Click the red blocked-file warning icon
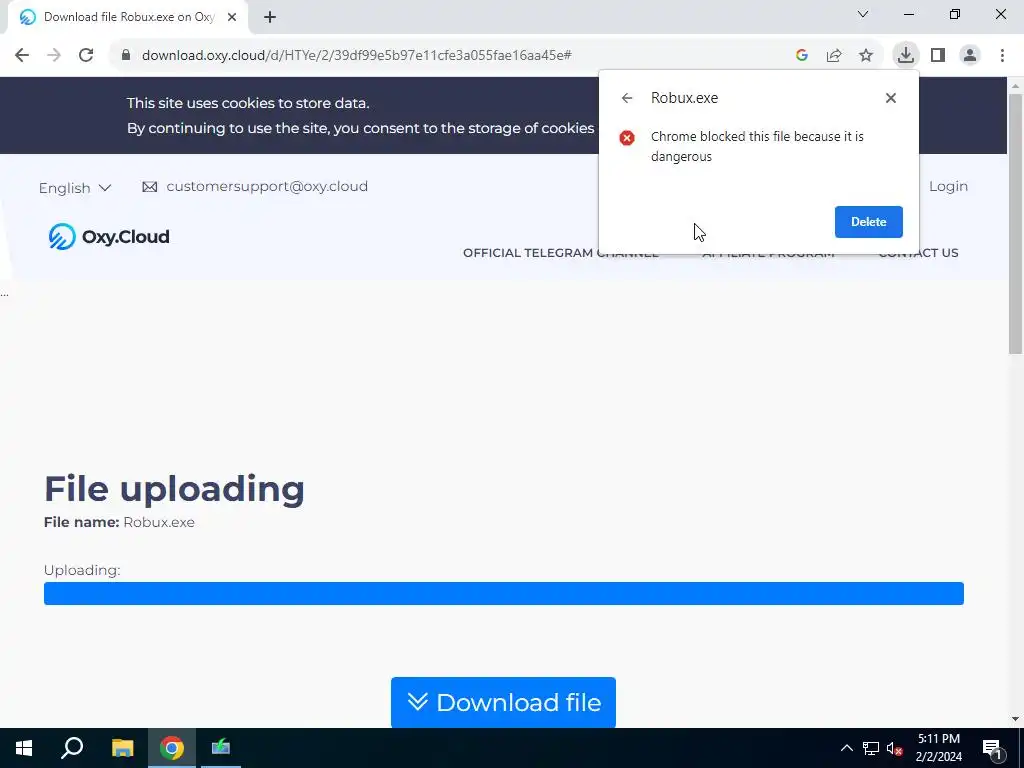 pos(627,138)
